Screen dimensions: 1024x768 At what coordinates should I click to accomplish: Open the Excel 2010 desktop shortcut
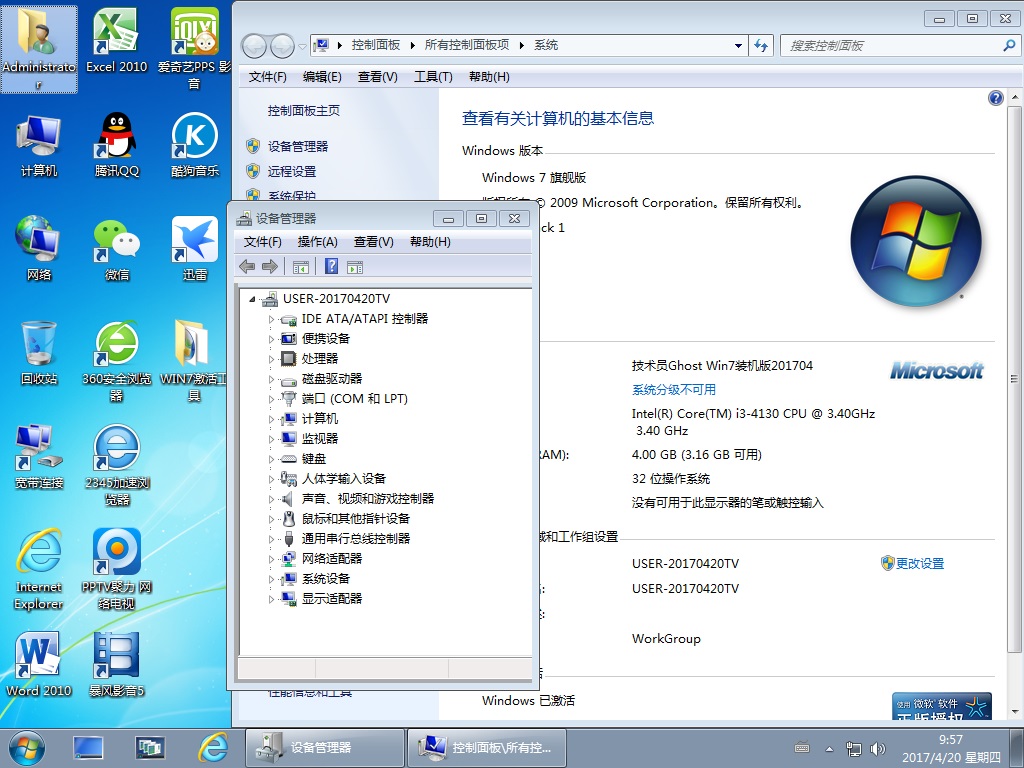116,41
